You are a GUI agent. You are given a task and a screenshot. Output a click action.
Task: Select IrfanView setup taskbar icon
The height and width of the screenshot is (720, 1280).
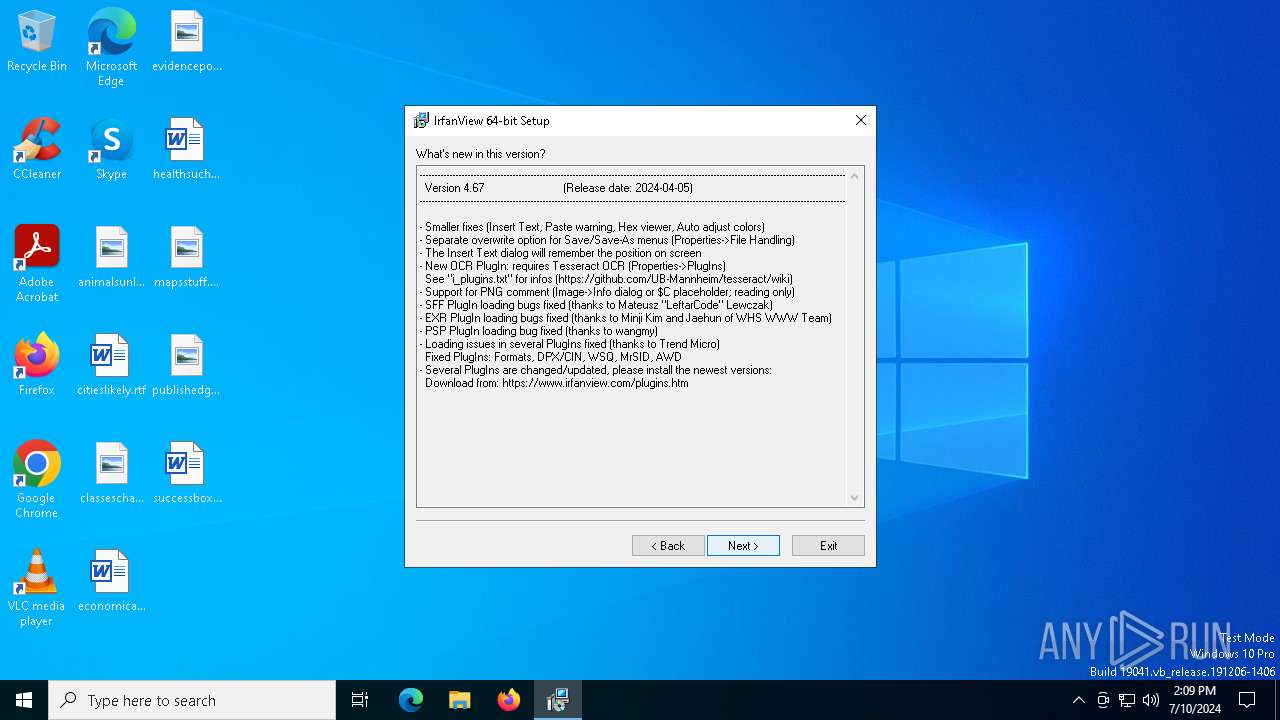coord(557,700)
